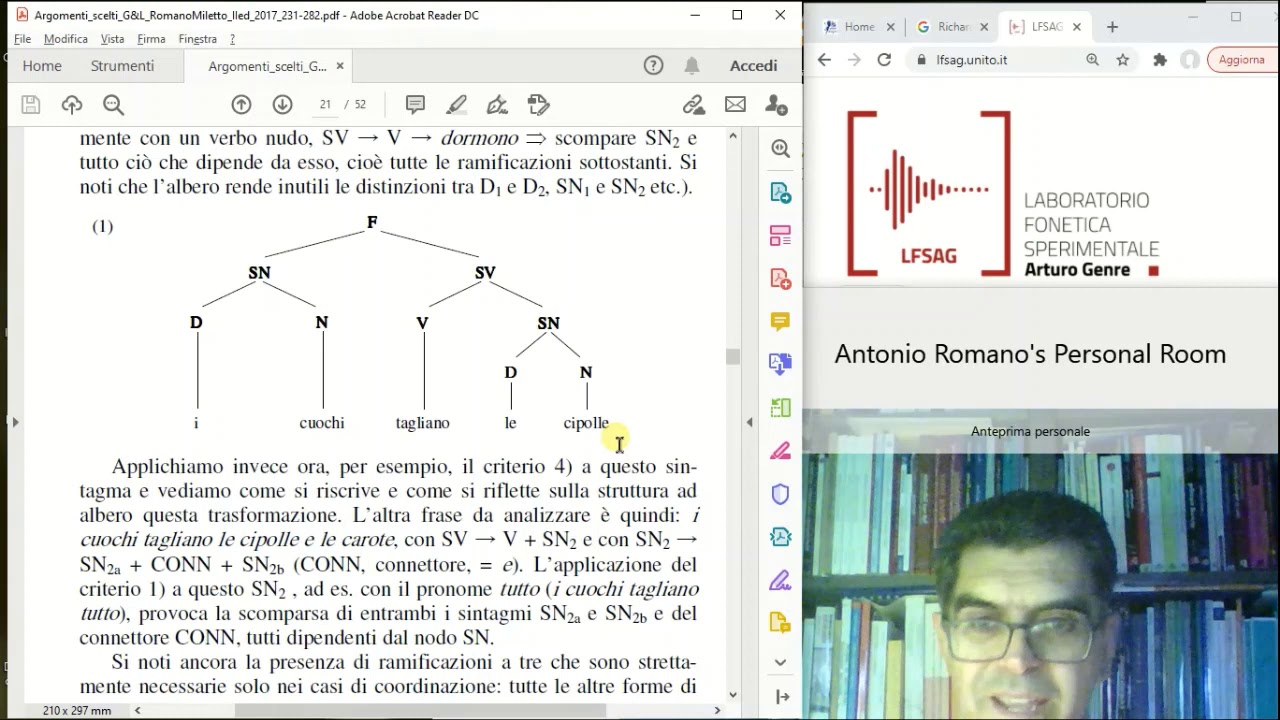Open the Acrobat help question mark
The width and height of the screenshot is (1280, 720).
[653, 66]
